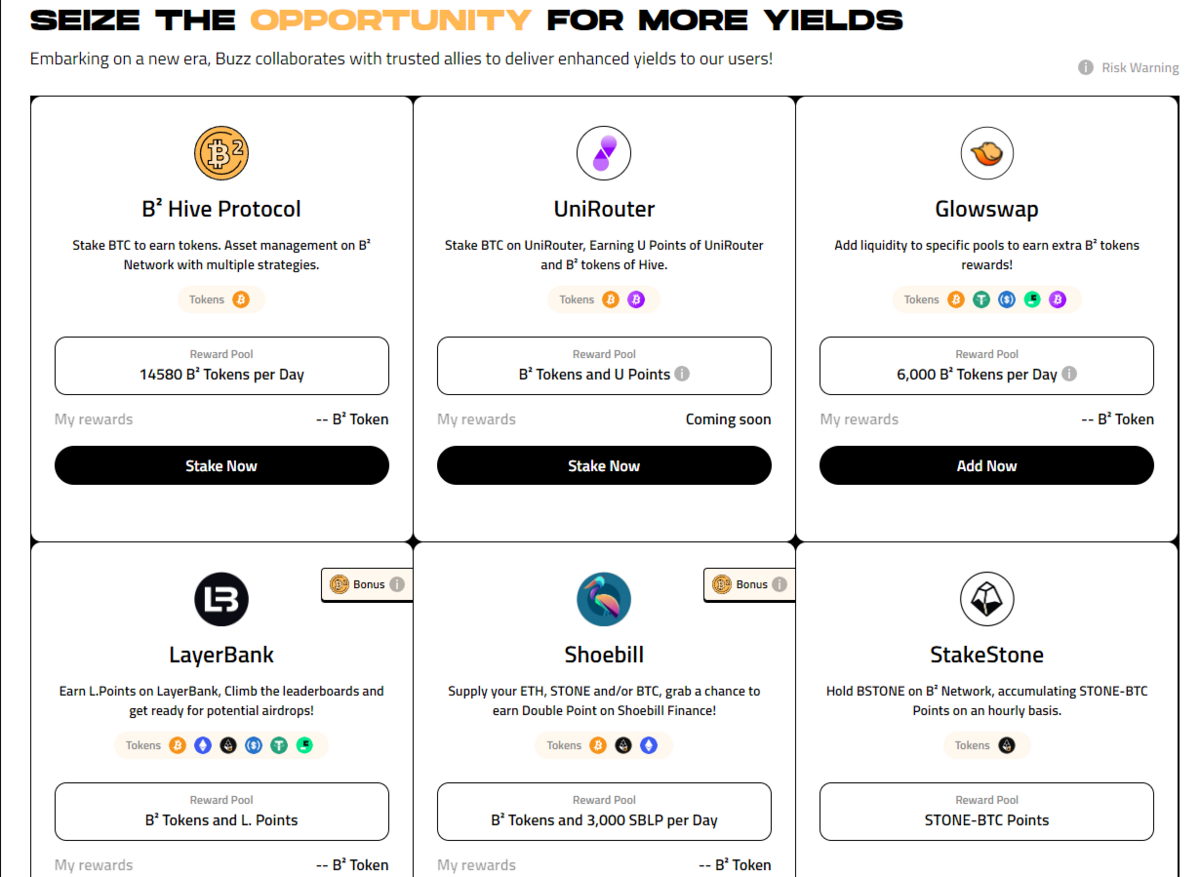The height and width of the screenshot is (877, 1200).
Task: Click the BTC token icon in Hive Protocol
Action: pyautogui.click(x=241, y=299)
